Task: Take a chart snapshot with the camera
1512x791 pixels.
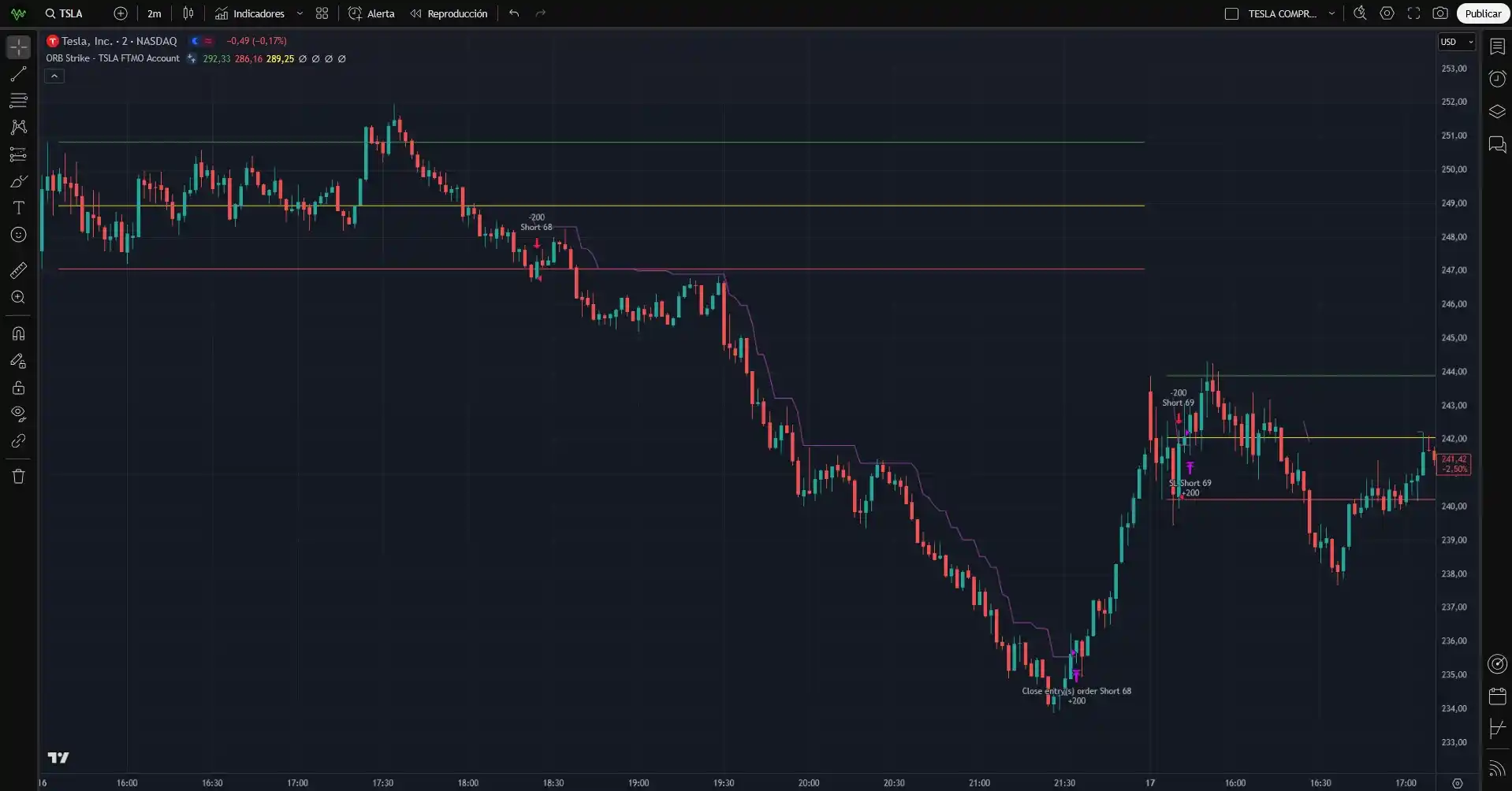Action: click(x=1440, y=13)
